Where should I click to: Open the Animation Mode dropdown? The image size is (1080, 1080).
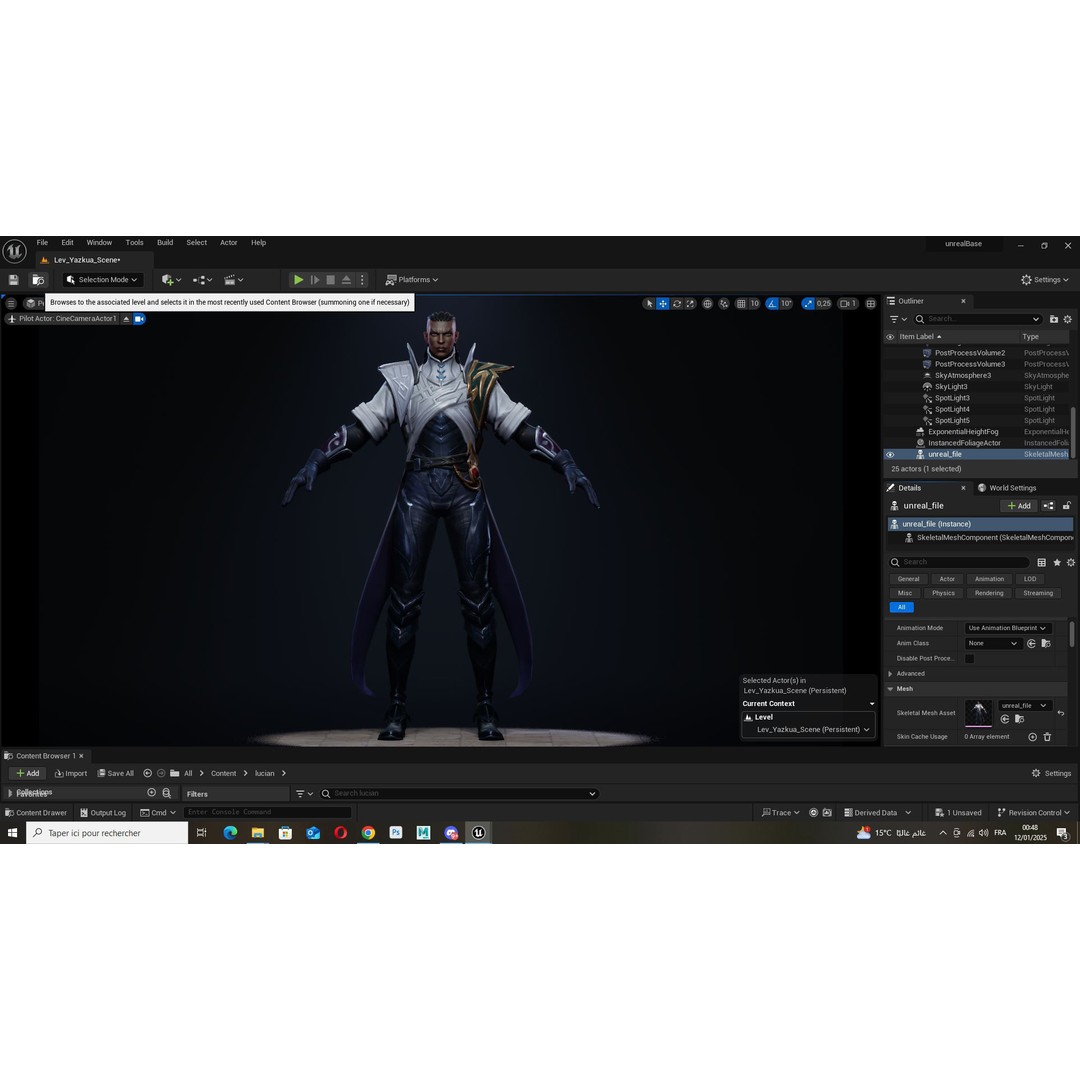coord(1008,628)
